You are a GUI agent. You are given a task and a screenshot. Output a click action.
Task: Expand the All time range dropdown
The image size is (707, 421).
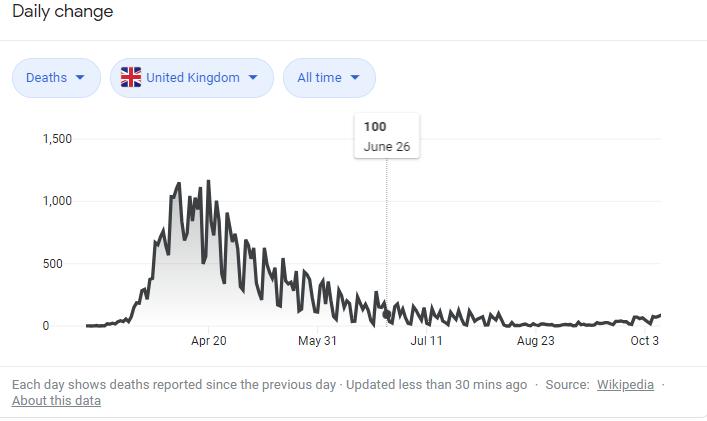coord(329,78)
